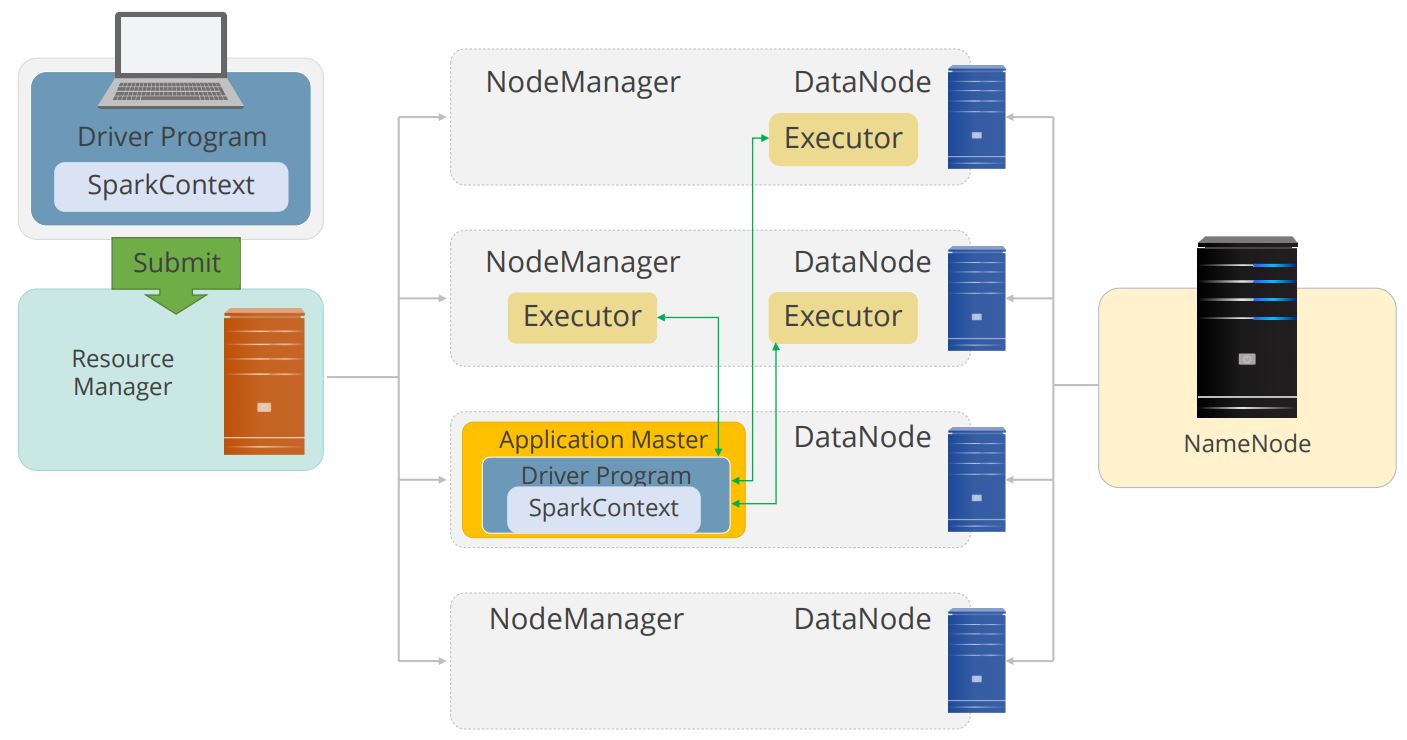Click the laptop icon above Driver Program
The height and width of the screenshot is (740, 1407).
pyautogui.click(x=171, y=60)
